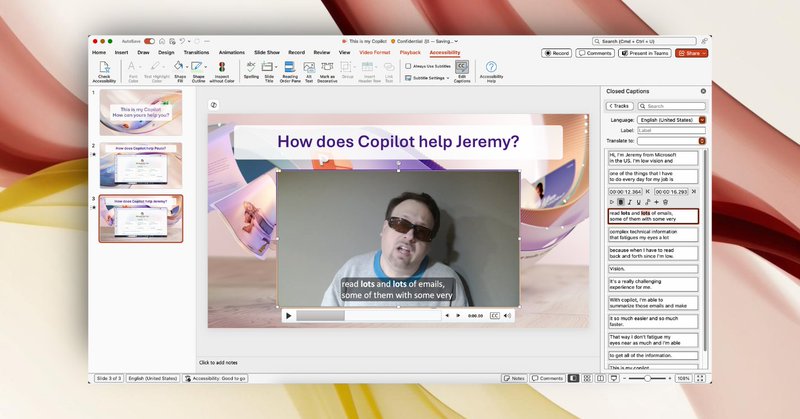This screenshot has width=800, height=419.
Task: Apply bold in caption editor toolbar
Action: tap(620, 202)
